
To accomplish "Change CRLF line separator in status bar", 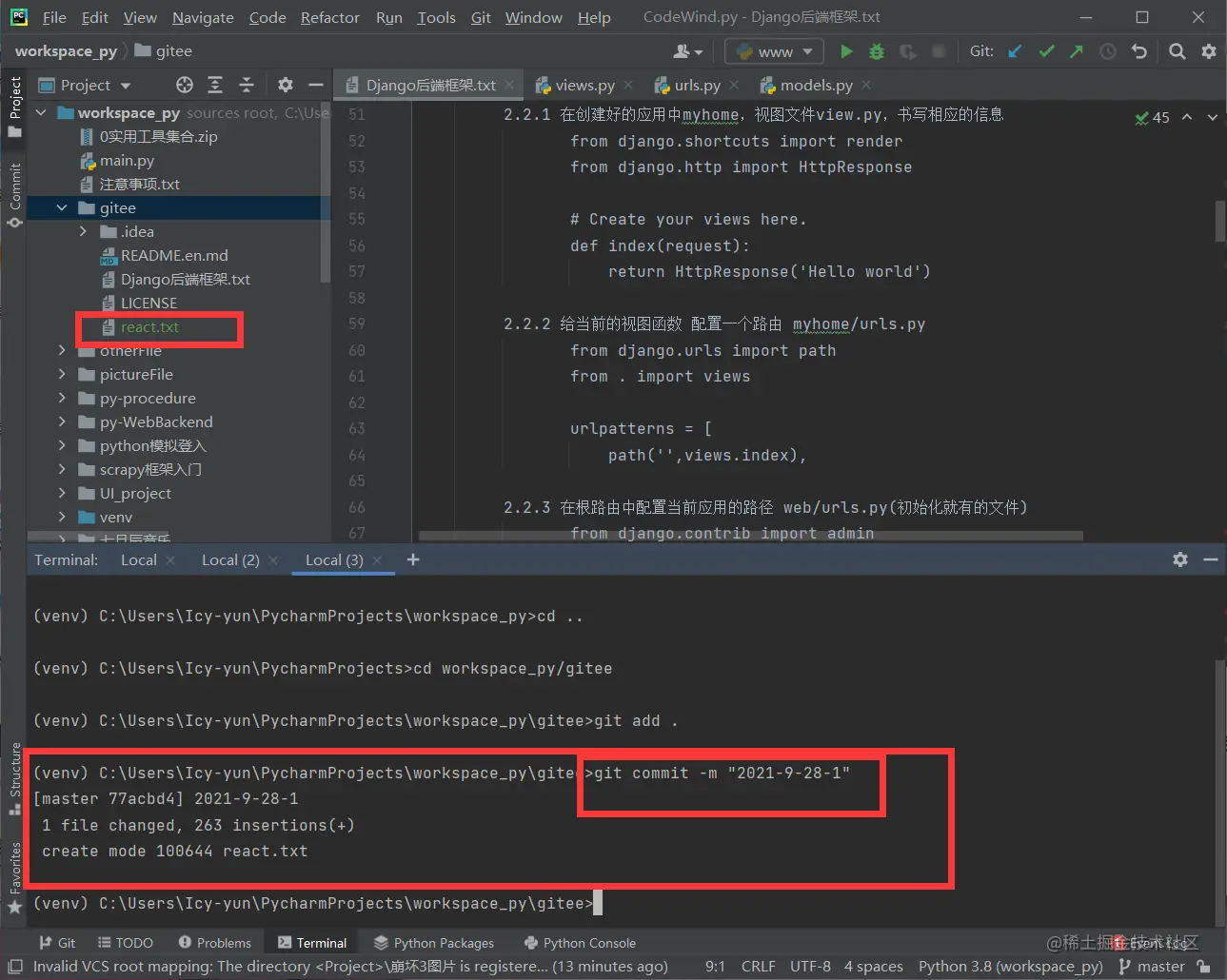I will pos(758,967).
